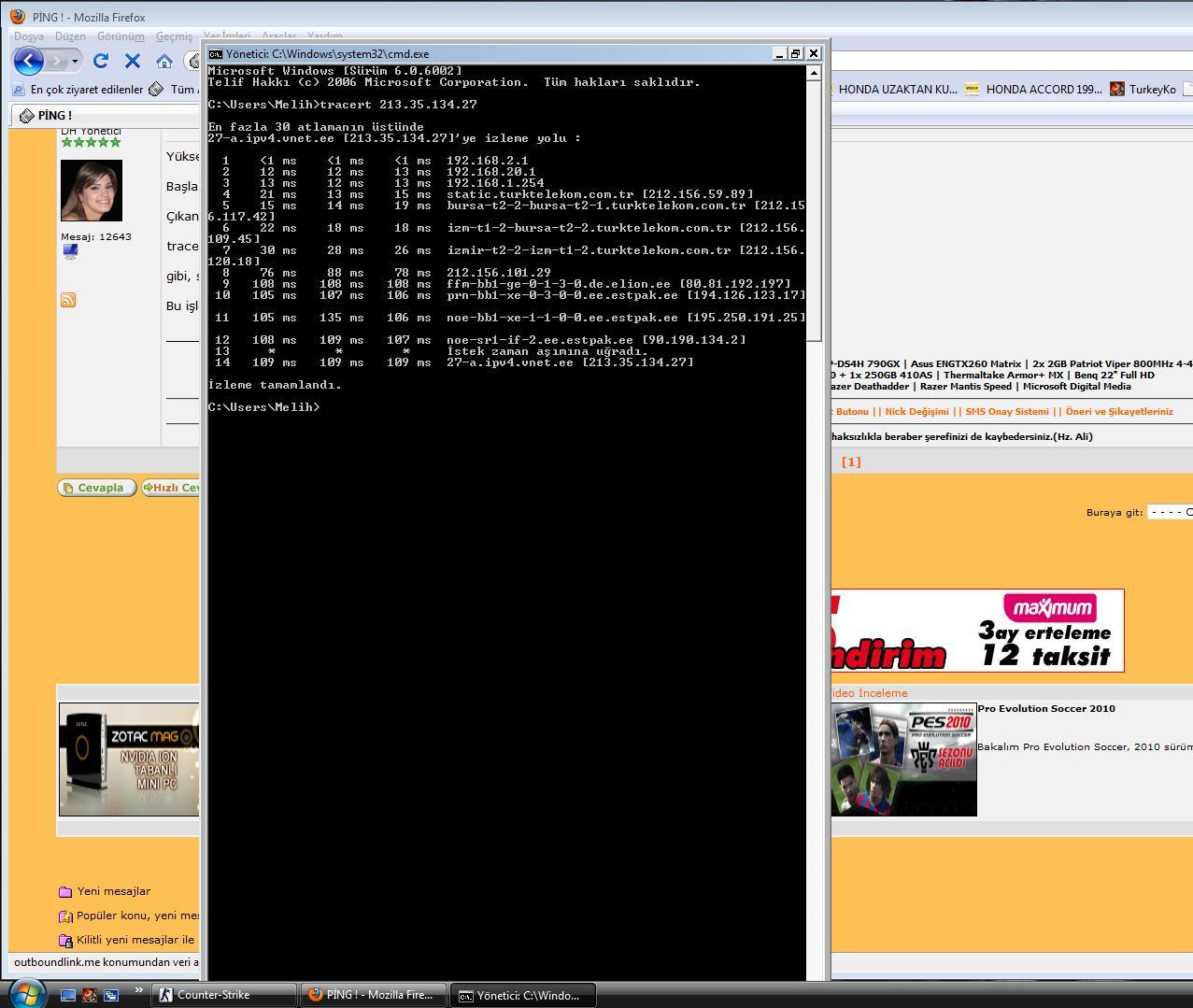Viewport: 1193px width, 1008px height.
Task: Open the 'En çok ziyaret edilenler' bookmark
Action: coord(78,90)
